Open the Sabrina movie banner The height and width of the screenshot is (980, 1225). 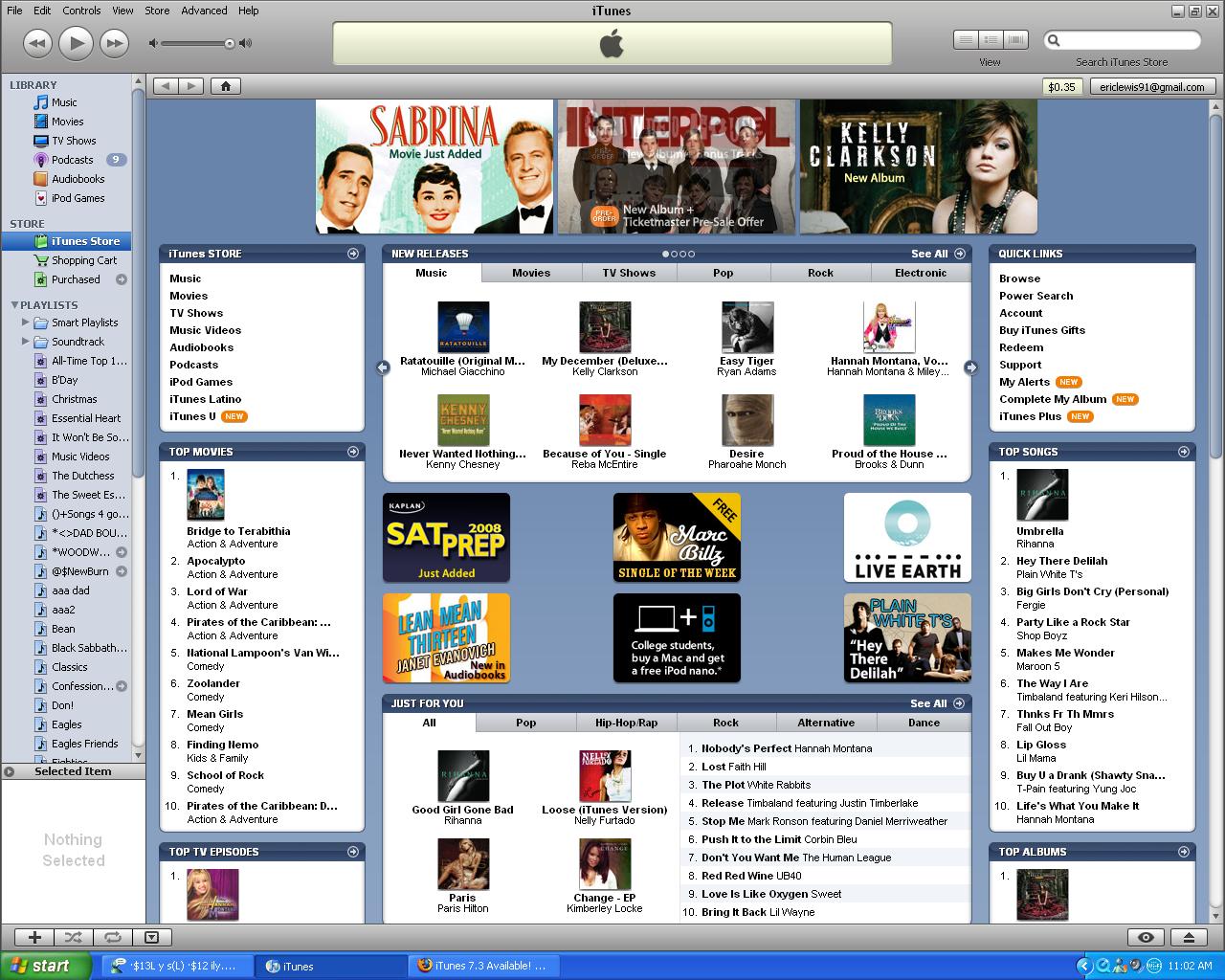(434, 167)
